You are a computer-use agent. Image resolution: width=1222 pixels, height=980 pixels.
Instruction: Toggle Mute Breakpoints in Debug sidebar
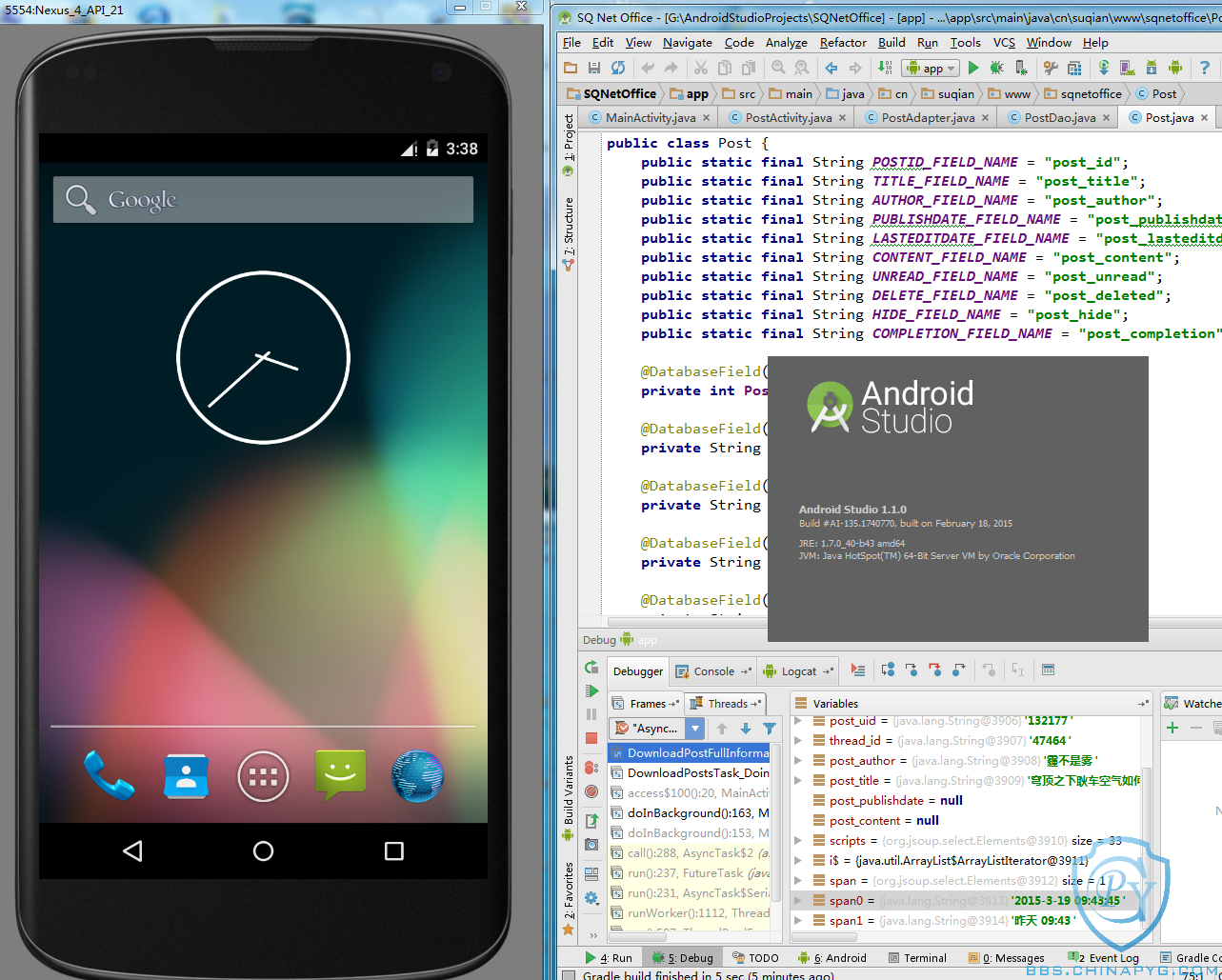[x=591, y=791]
